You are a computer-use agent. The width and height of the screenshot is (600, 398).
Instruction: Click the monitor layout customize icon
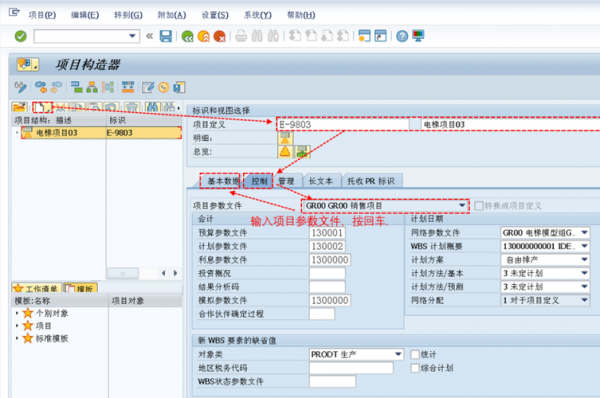tap(418, 36)
